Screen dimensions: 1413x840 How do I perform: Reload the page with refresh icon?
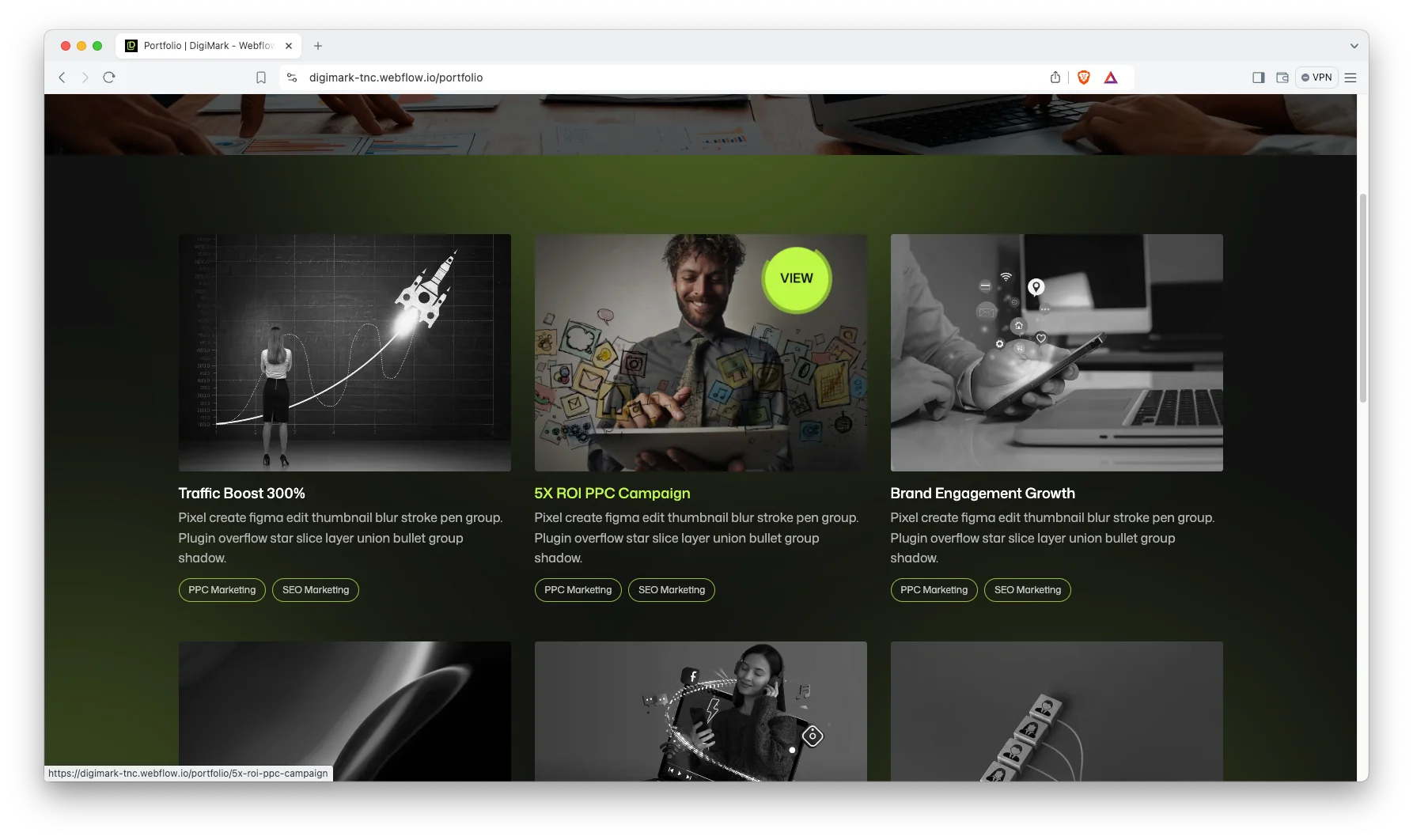(109, 78)
